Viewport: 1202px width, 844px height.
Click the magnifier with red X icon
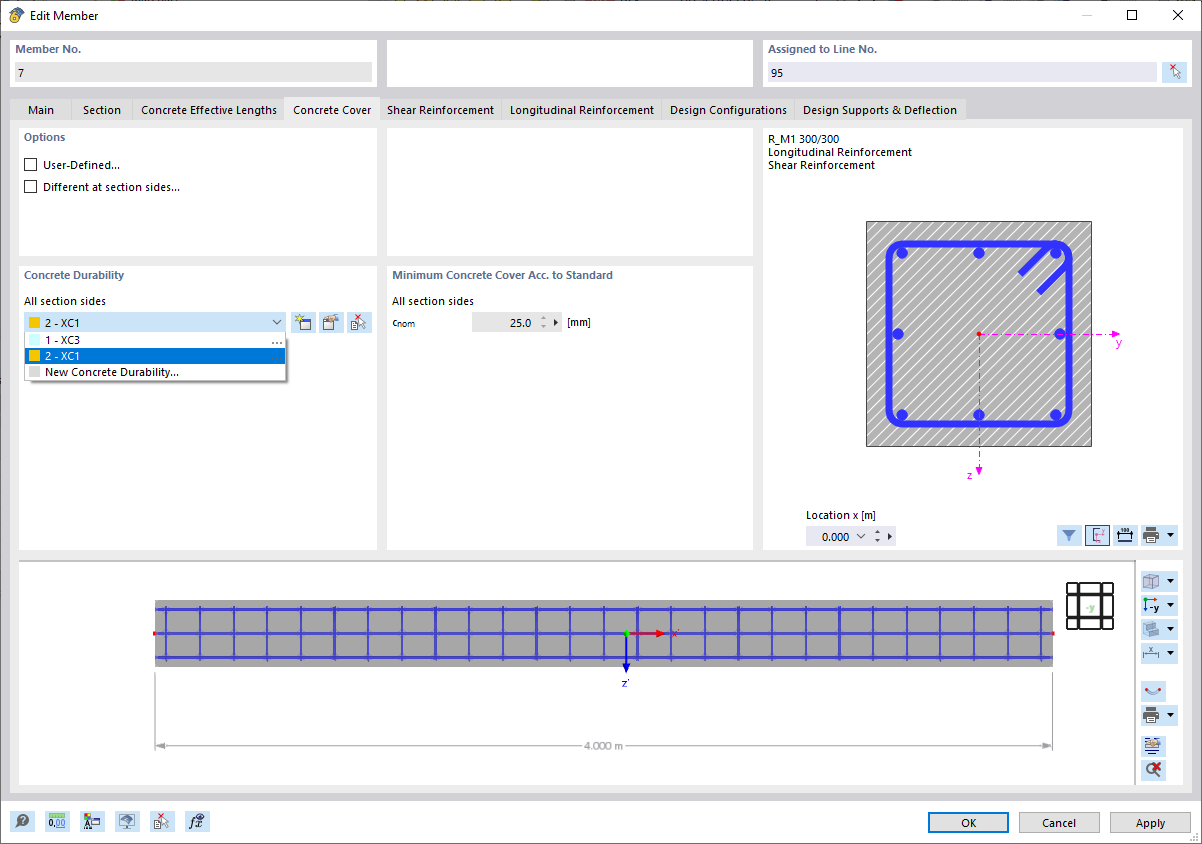1153,770
